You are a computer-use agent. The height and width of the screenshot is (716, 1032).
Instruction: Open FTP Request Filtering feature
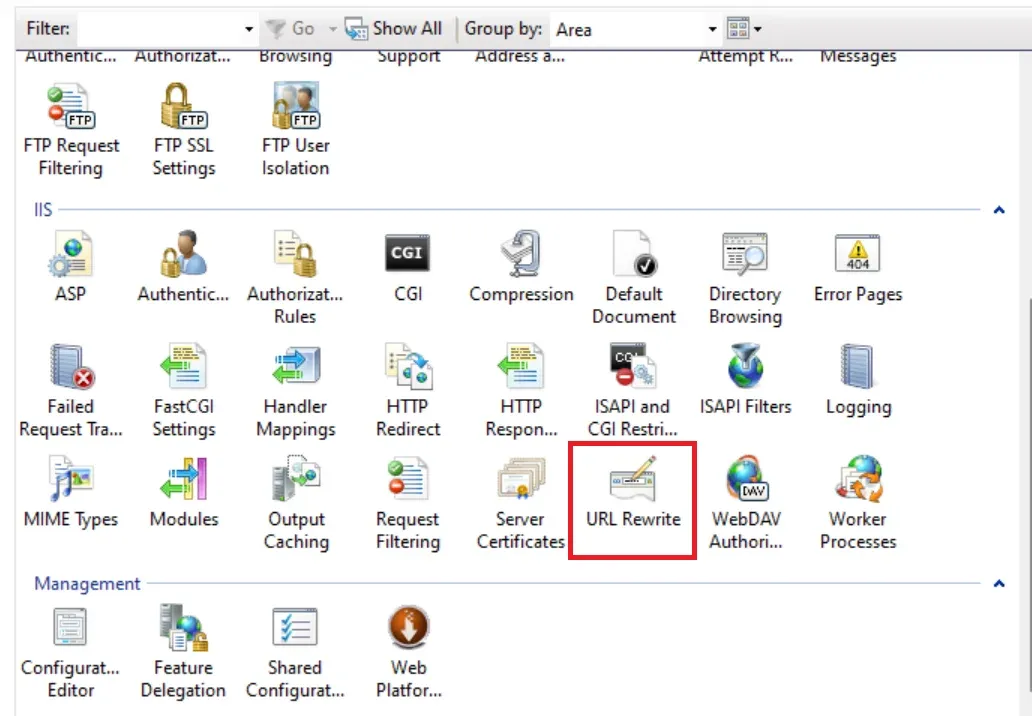pyautogui.click(x=71, y=130)
